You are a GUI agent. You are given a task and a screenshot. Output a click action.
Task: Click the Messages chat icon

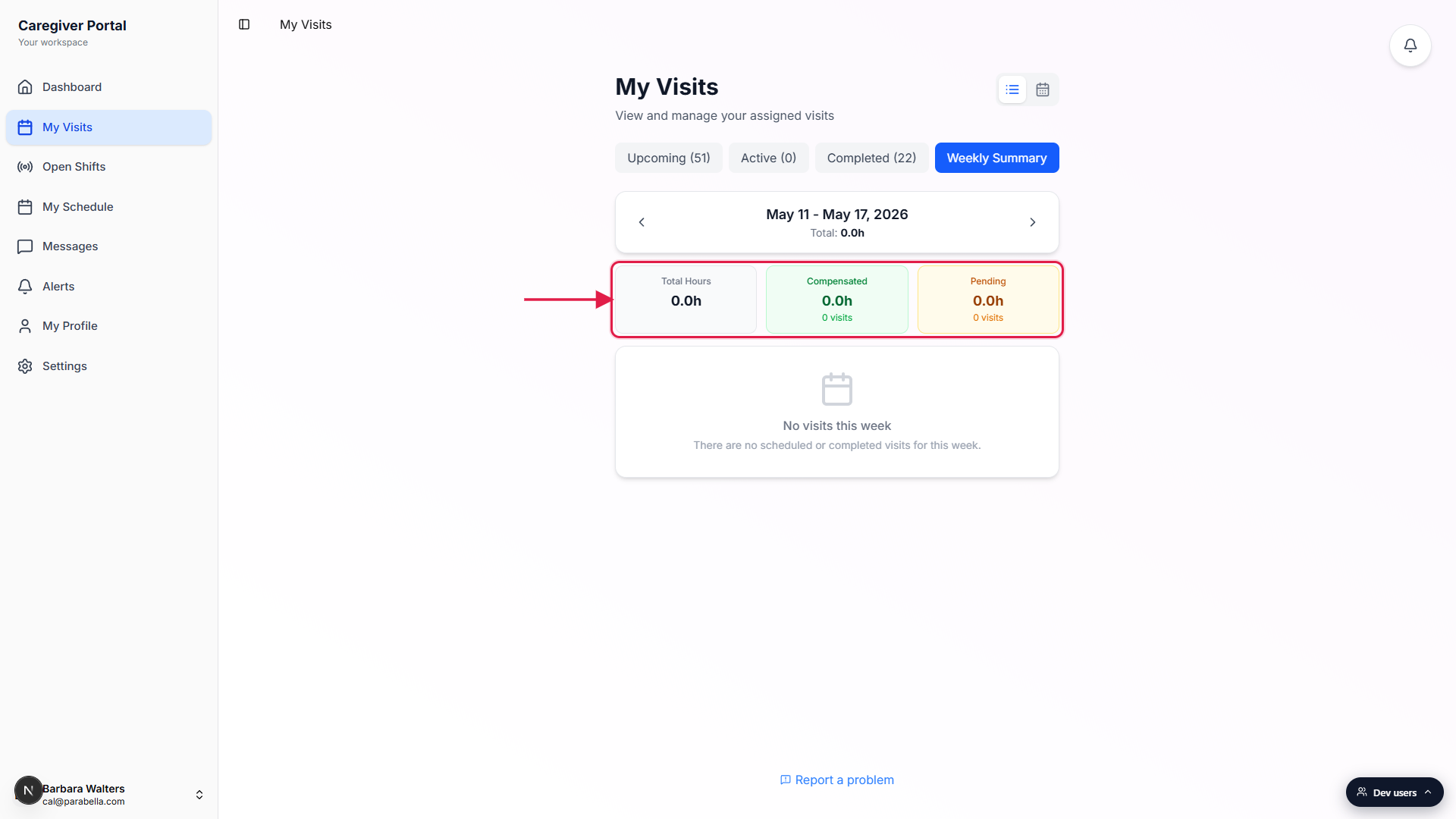tap(25, 246)
